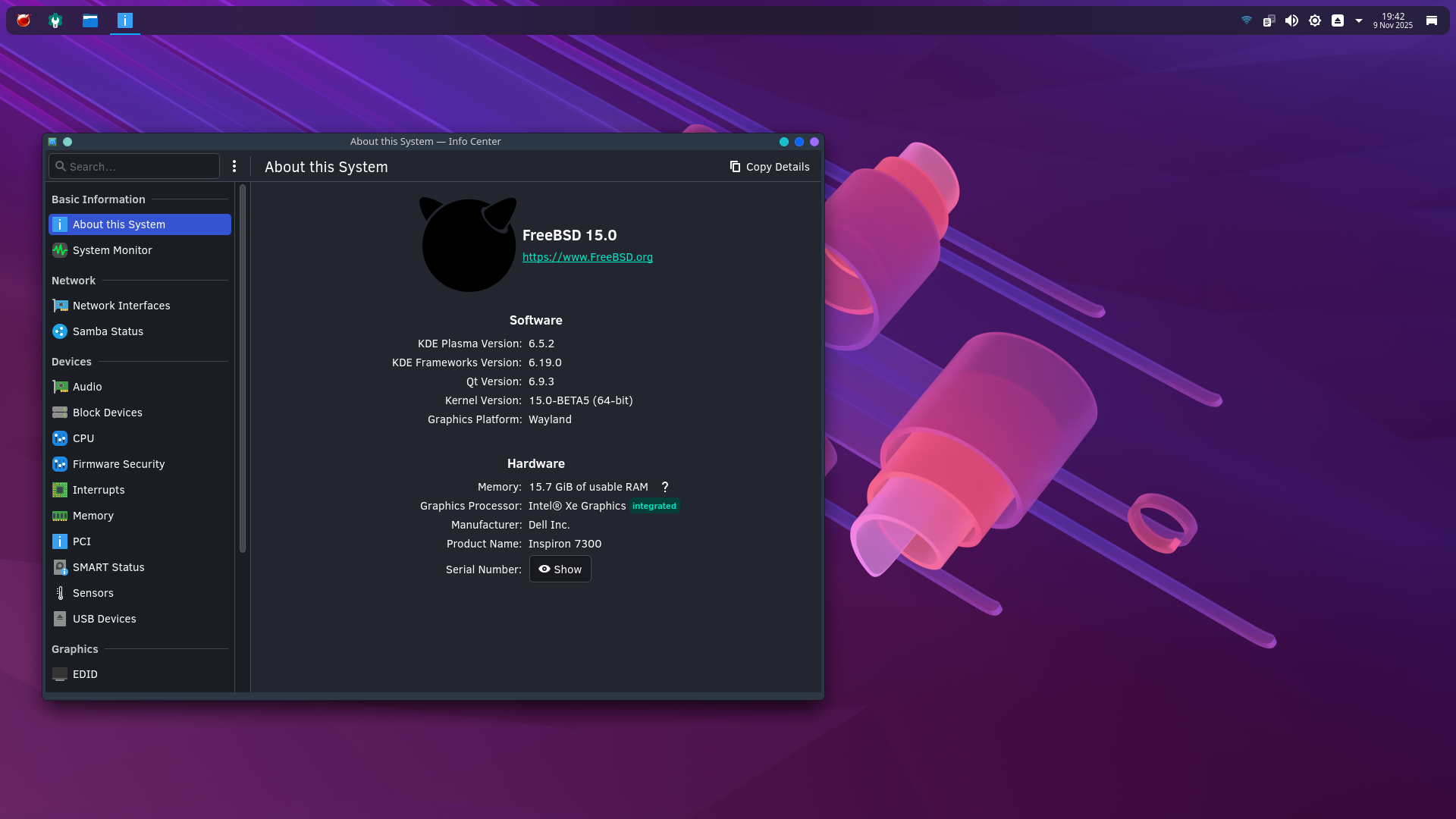Open the Block Devices page

point(107,413)
